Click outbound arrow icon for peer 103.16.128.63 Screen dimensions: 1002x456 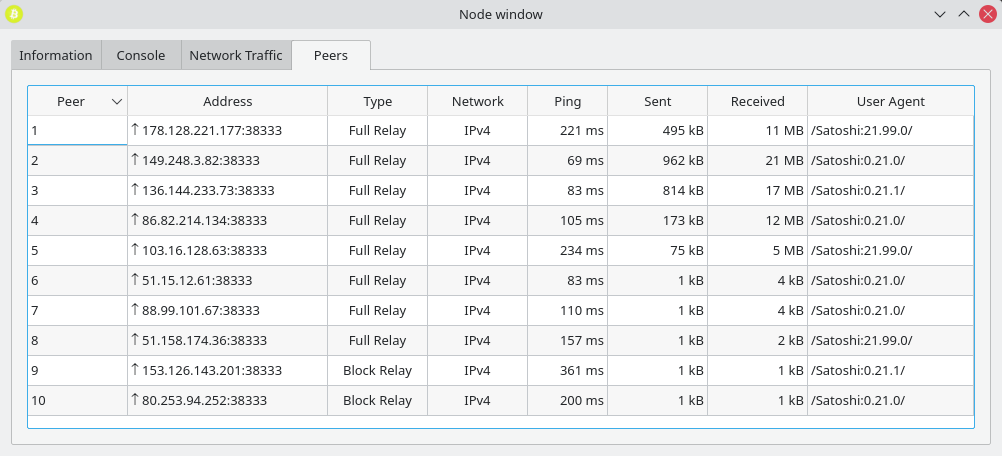pos(136,250)
